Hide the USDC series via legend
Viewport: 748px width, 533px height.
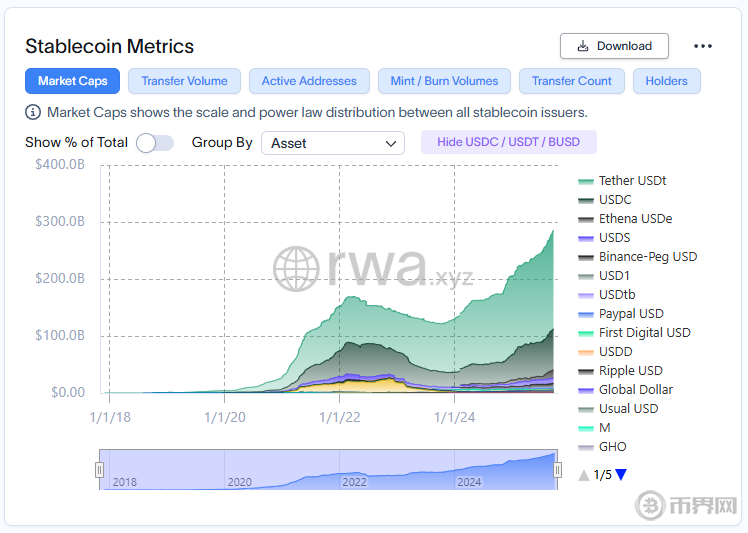[x=615, y=200]
